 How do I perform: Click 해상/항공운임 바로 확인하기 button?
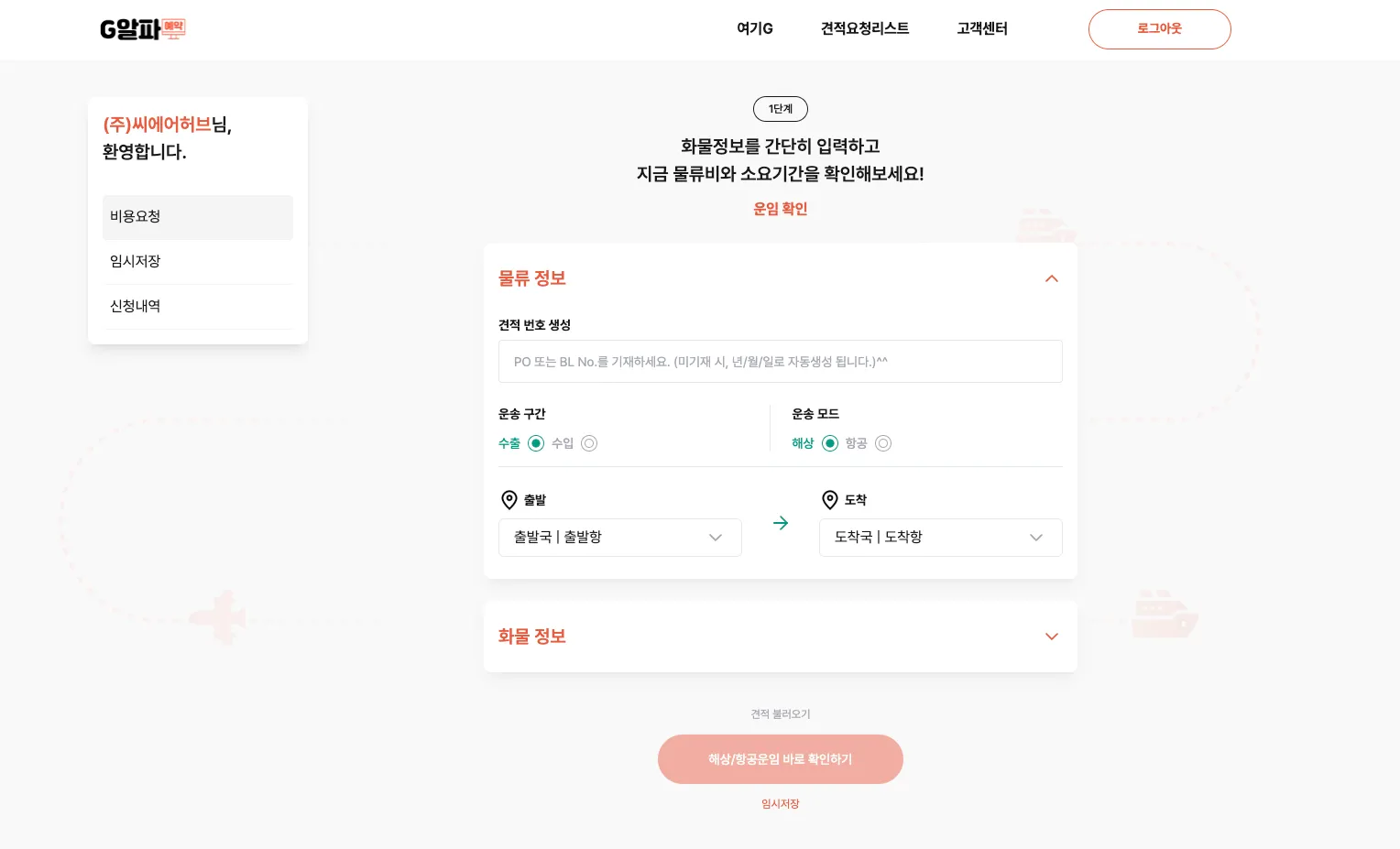click(x=781, y=759)
